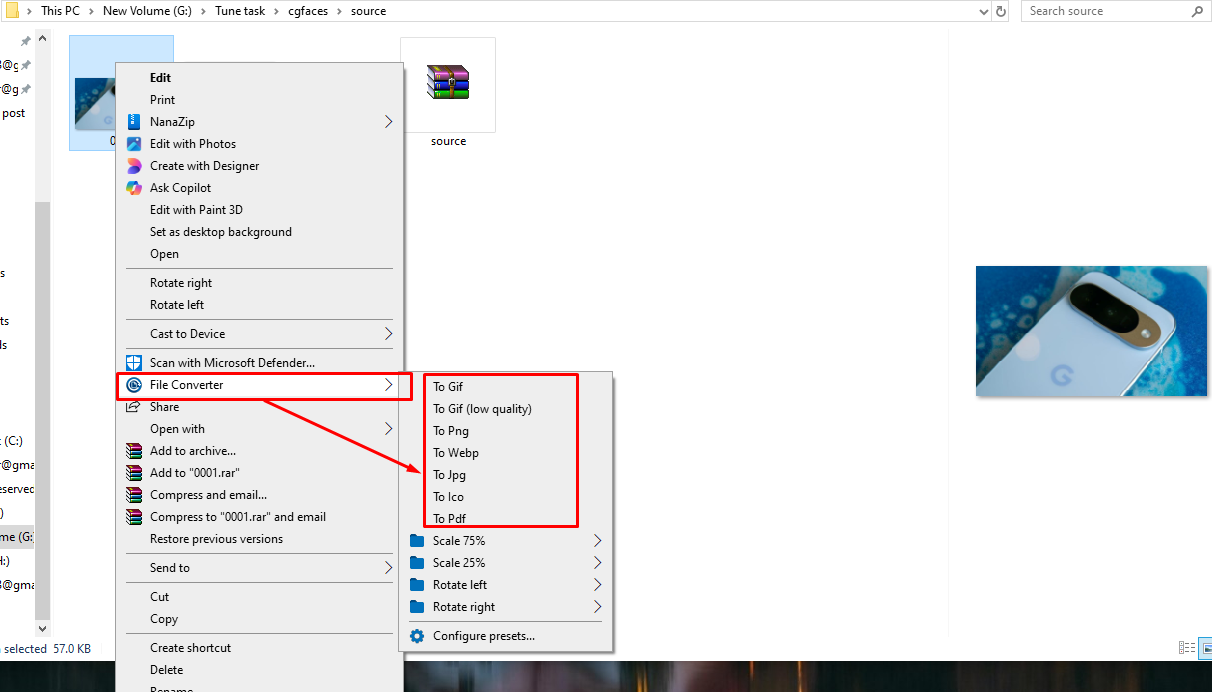Screen dimensions: 1212x692
Task: Click the Add to archive icon
Action: tap(134, 450)
